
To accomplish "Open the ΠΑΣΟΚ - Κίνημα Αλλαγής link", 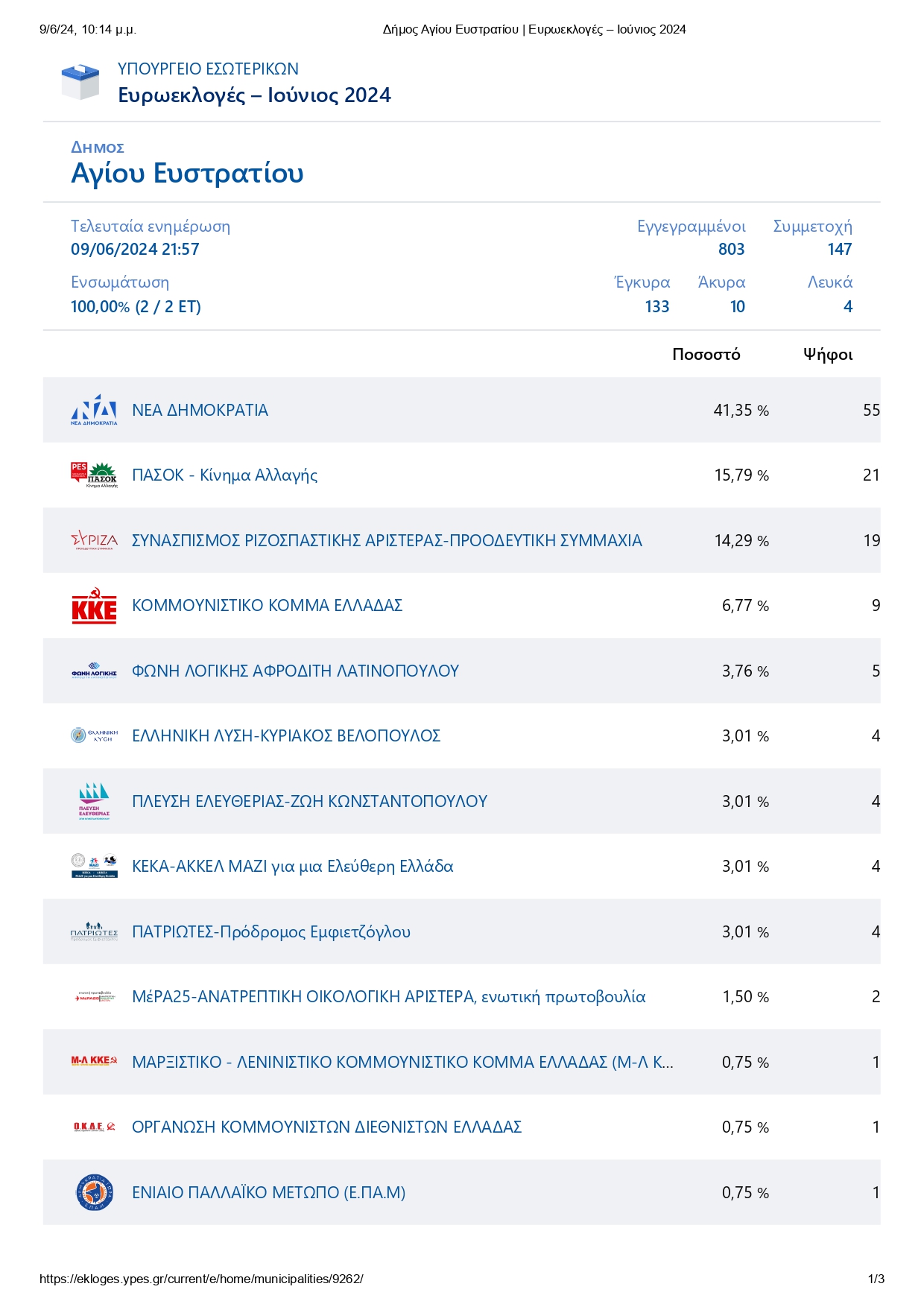I will (x=224, y=475).
